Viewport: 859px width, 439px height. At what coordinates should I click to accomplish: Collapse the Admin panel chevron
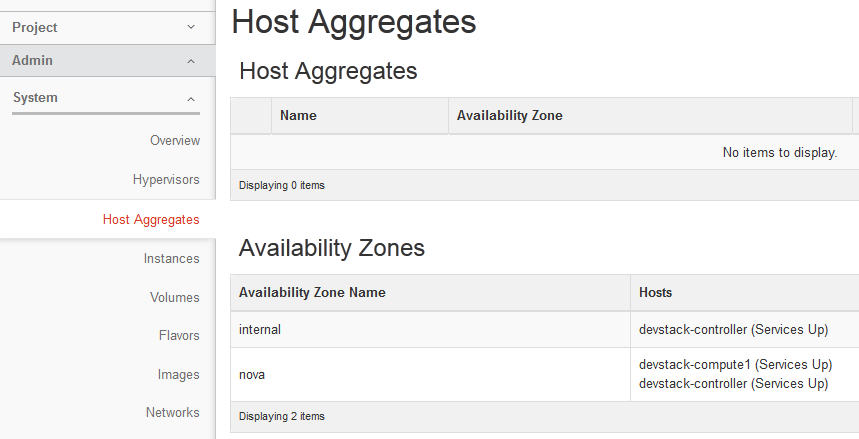pos(191,61)
